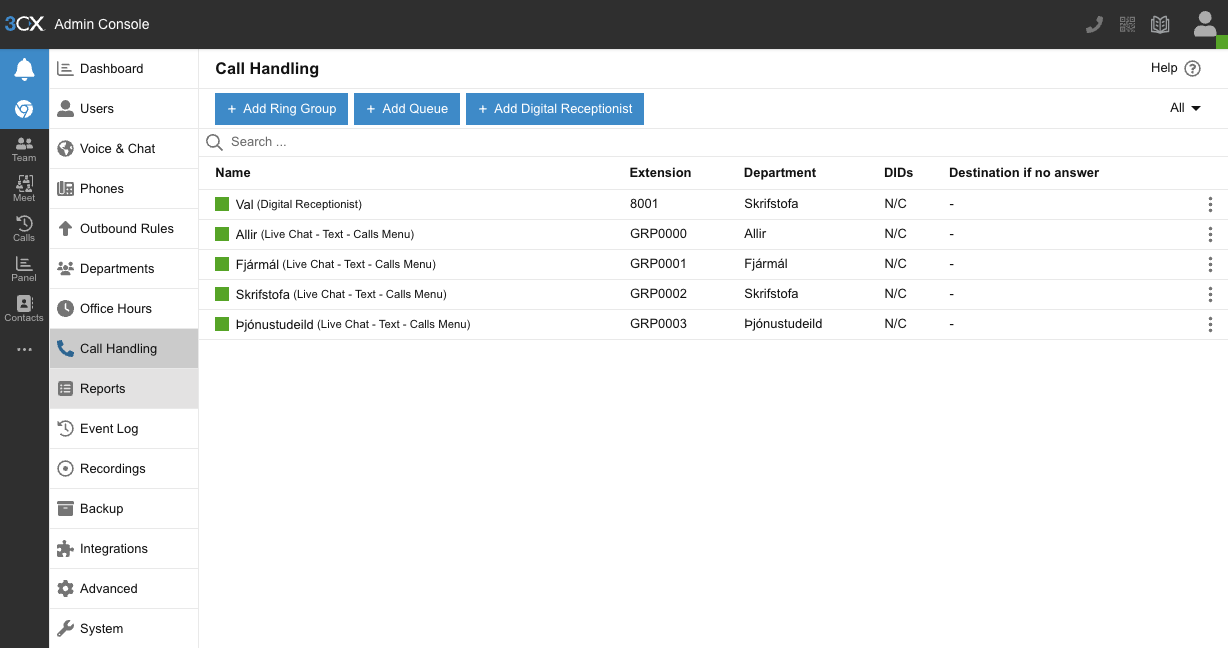Open the Users menu item
1228x648 pixels.
click(x=124, y=109)
